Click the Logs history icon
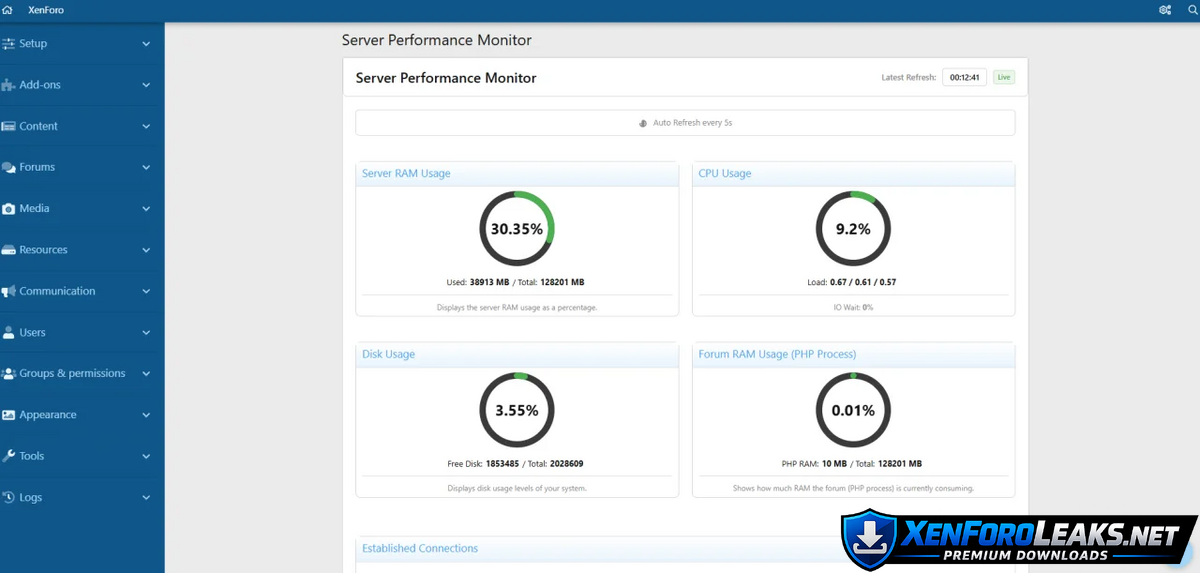Screen dimensions: 1200x573 click(x=9, y=497)
